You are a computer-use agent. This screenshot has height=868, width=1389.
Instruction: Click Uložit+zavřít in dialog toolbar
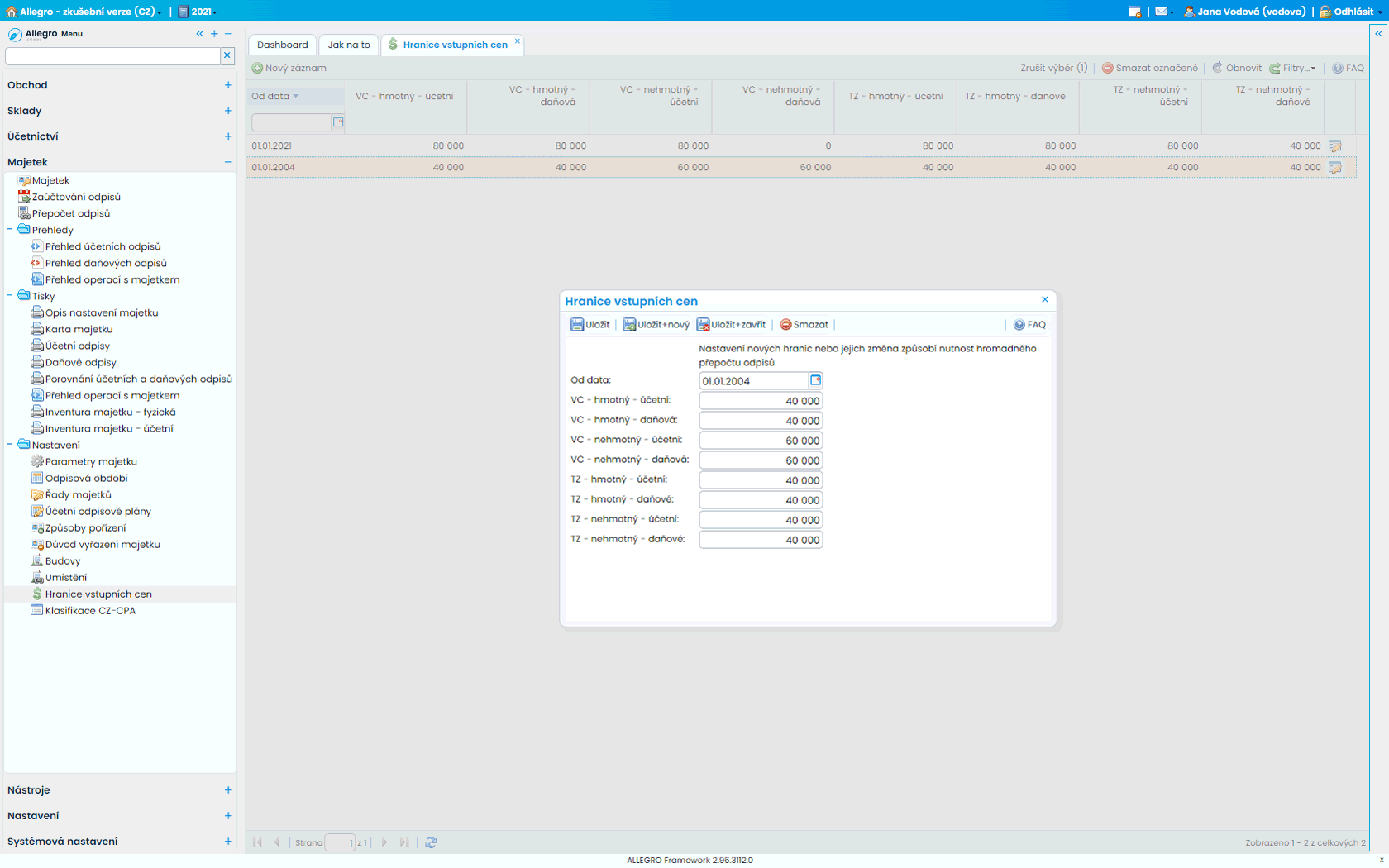click(x=731, y=325)
